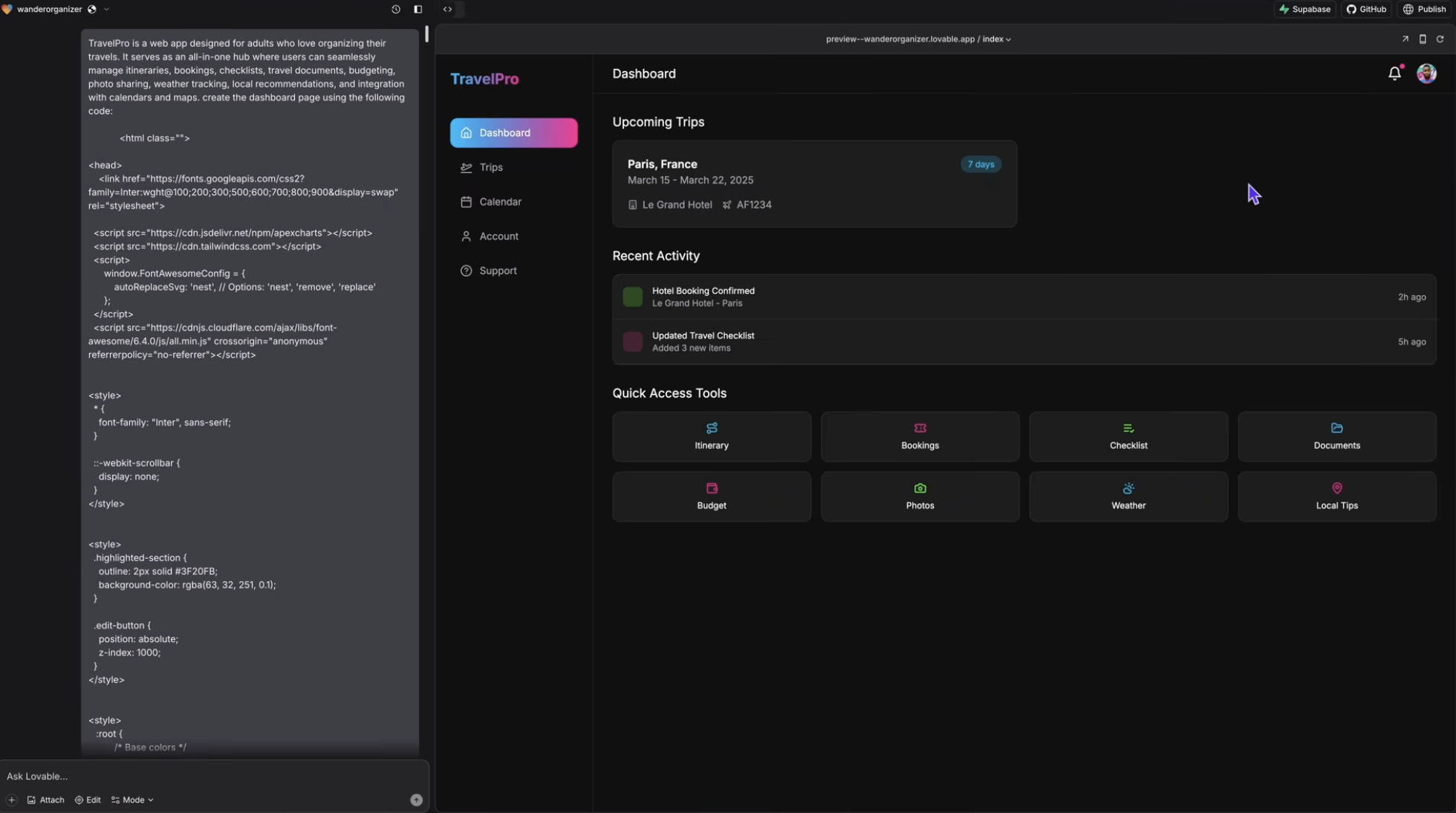The height and width of the screenshot is (813, 1456).
Task: Open the Supabase integration
Action: (1305, 9)
